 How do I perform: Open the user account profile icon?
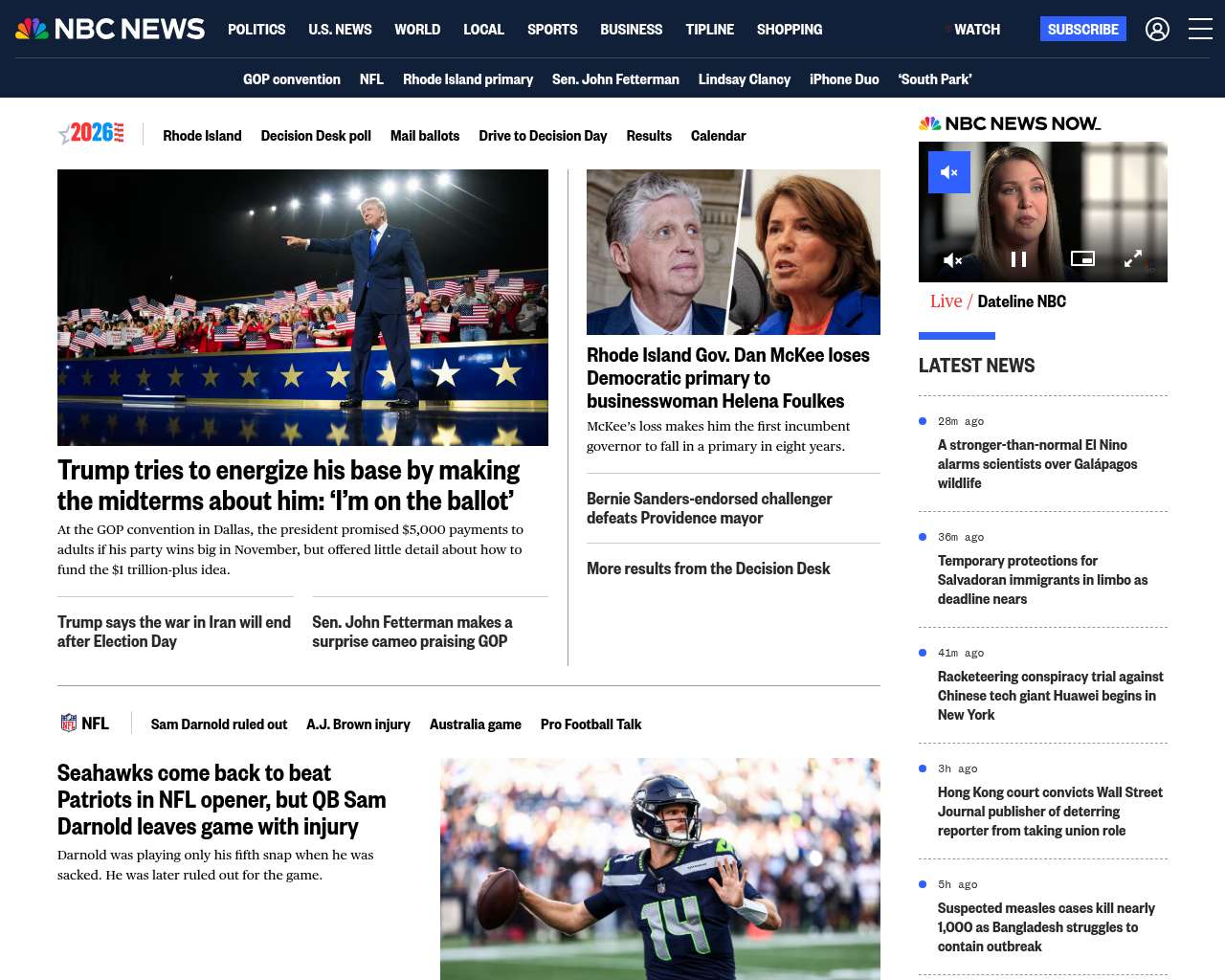(1157, 30)
